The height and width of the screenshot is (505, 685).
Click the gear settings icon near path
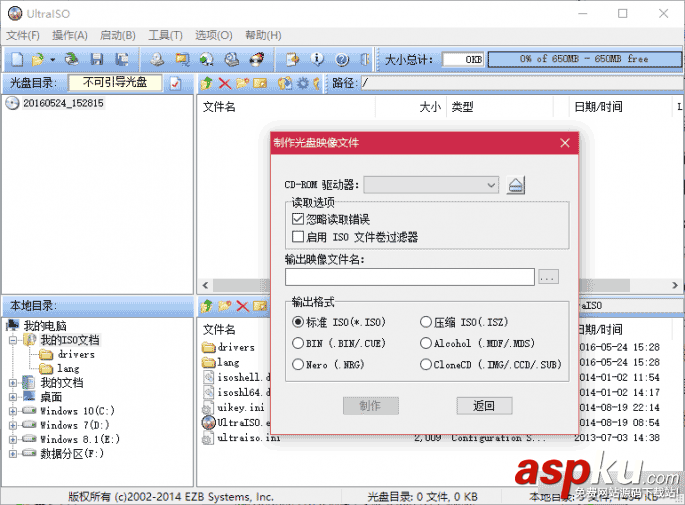303,83
